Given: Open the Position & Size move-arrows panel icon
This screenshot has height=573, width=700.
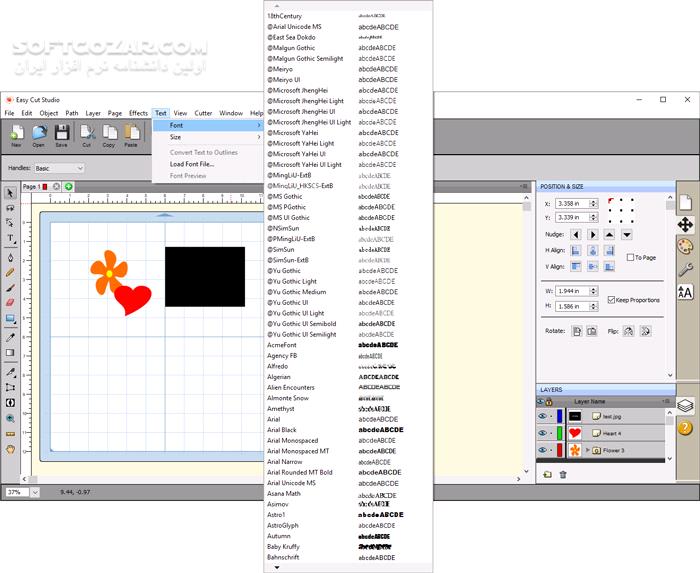Looking at the screenshot, I should click(x=685, y=224).
